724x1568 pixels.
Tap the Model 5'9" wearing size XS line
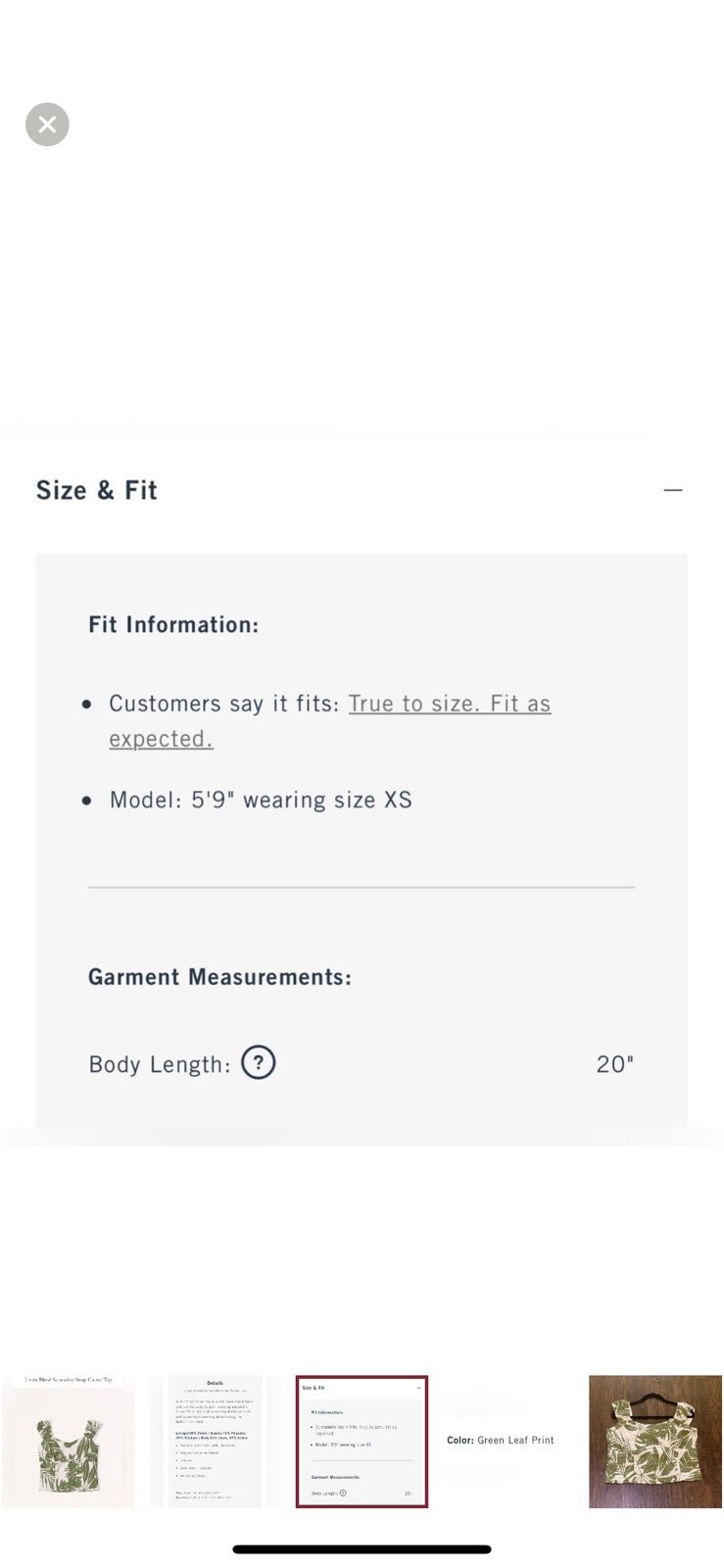[x=261, y=800]
